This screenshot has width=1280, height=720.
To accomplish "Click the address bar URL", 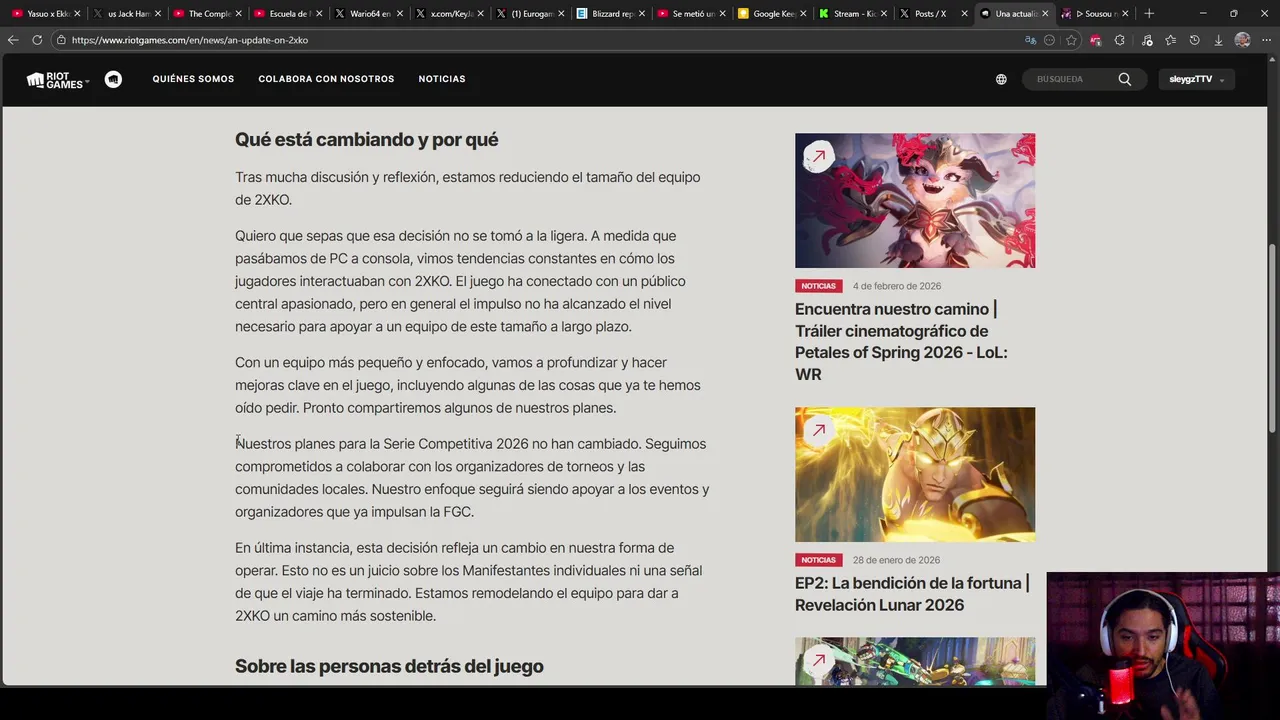I will click(x=190, y=40).
